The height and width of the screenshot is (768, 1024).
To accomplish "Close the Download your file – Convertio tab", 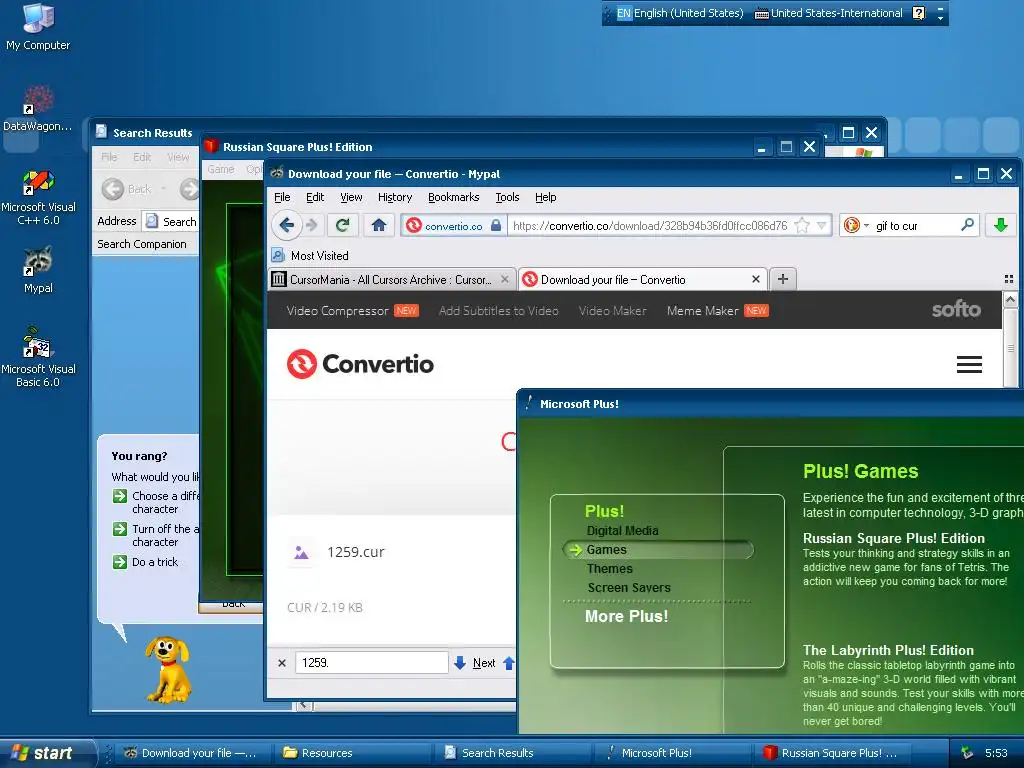I will pos(756,280).
